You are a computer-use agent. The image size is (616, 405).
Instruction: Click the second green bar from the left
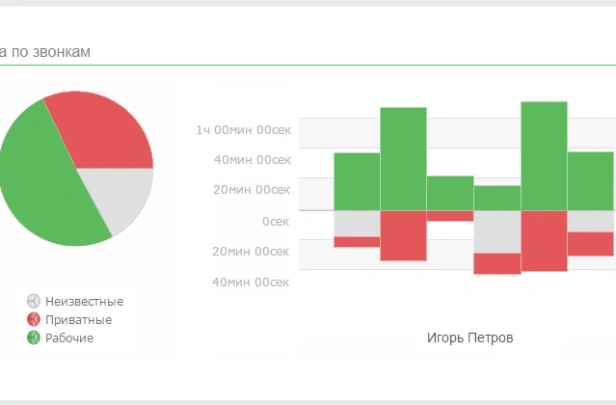click(x=403, y=158)
